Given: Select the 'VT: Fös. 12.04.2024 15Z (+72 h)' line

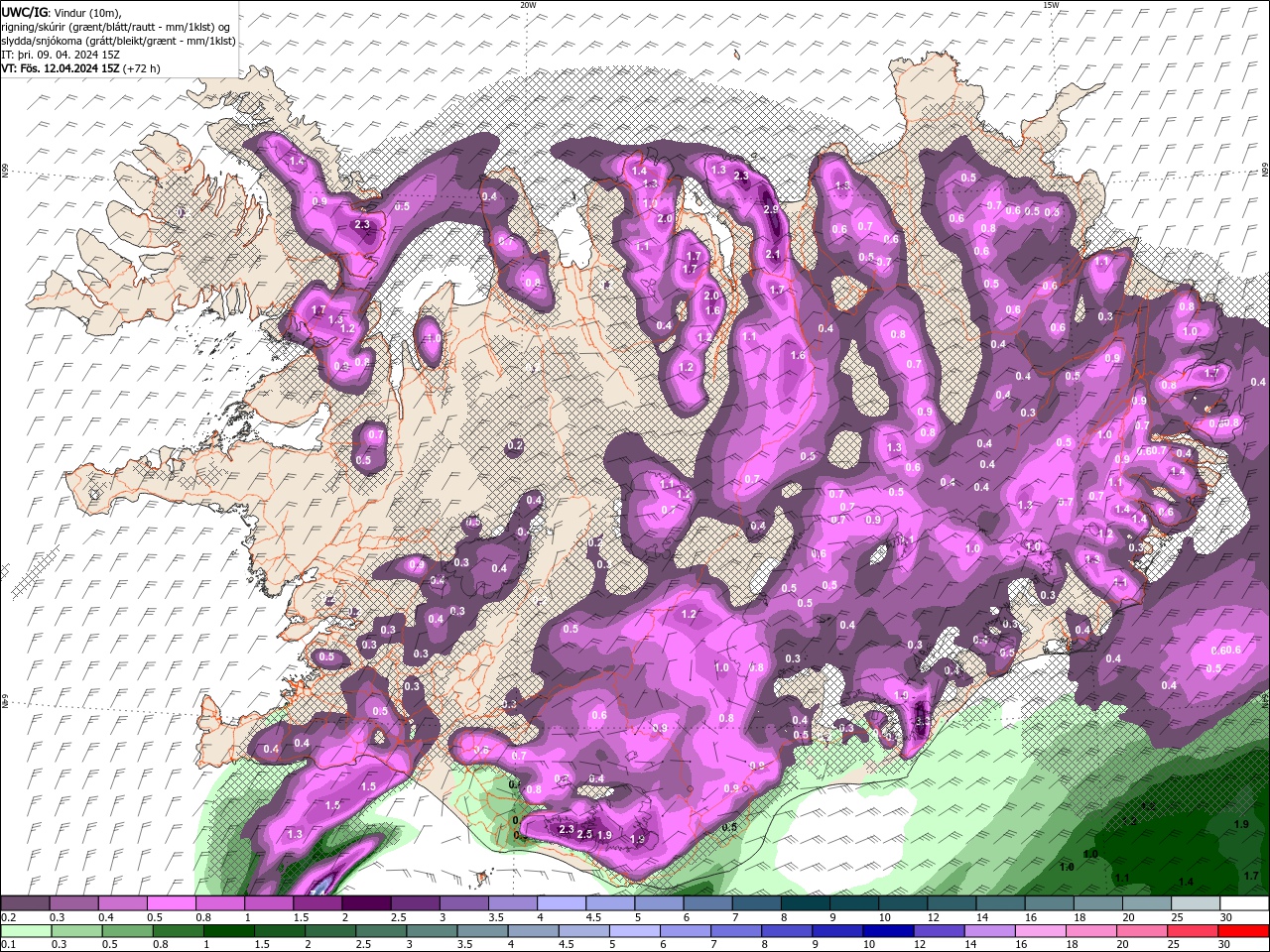Looking at the screenshot, I should [x=81, y=68].
